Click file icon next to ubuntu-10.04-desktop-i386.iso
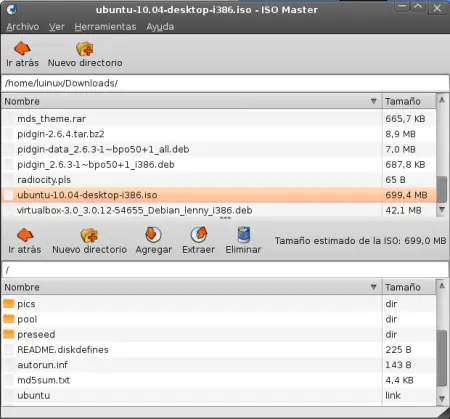 pyautogui.click(x=9, y=195)
